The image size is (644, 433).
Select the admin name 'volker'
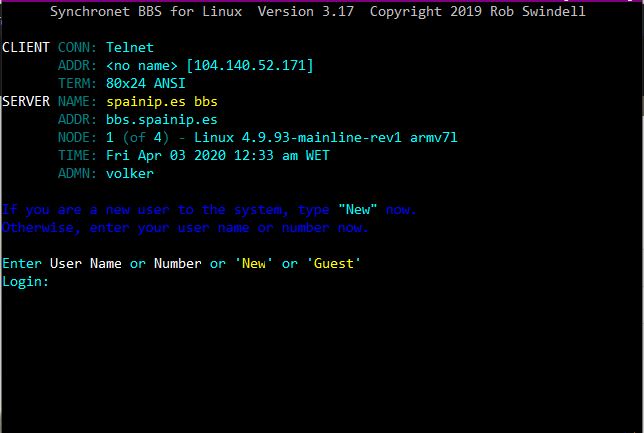[x=130, y=173]
